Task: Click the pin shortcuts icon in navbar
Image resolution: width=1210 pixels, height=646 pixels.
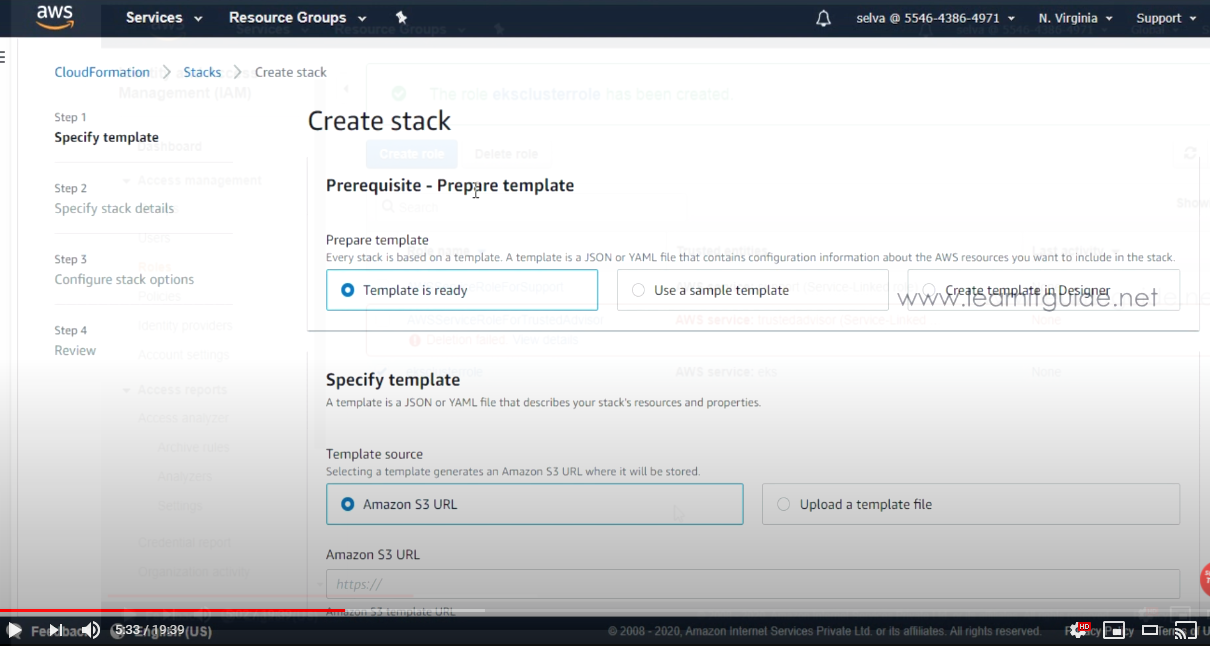Action: 402,18
